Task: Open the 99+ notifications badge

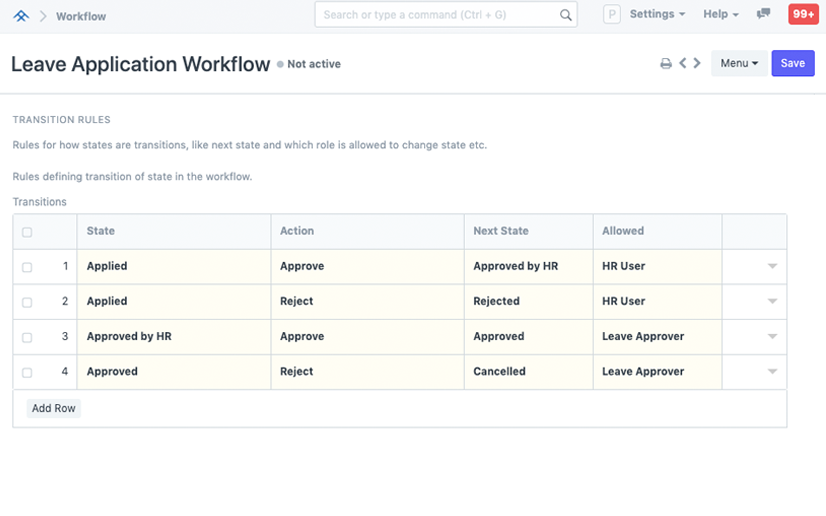Action: coord(802,15)
